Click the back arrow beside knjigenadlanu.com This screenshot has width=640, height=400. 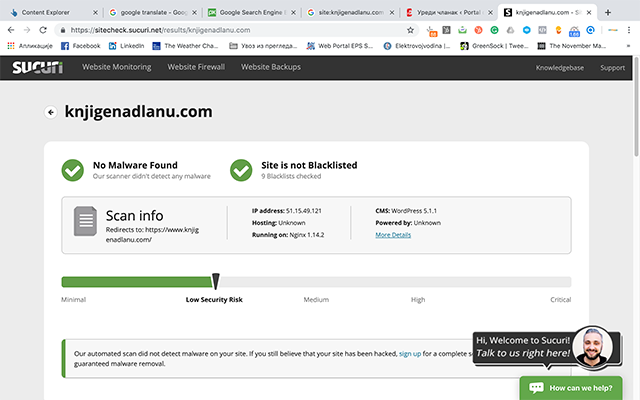point(50,112)
